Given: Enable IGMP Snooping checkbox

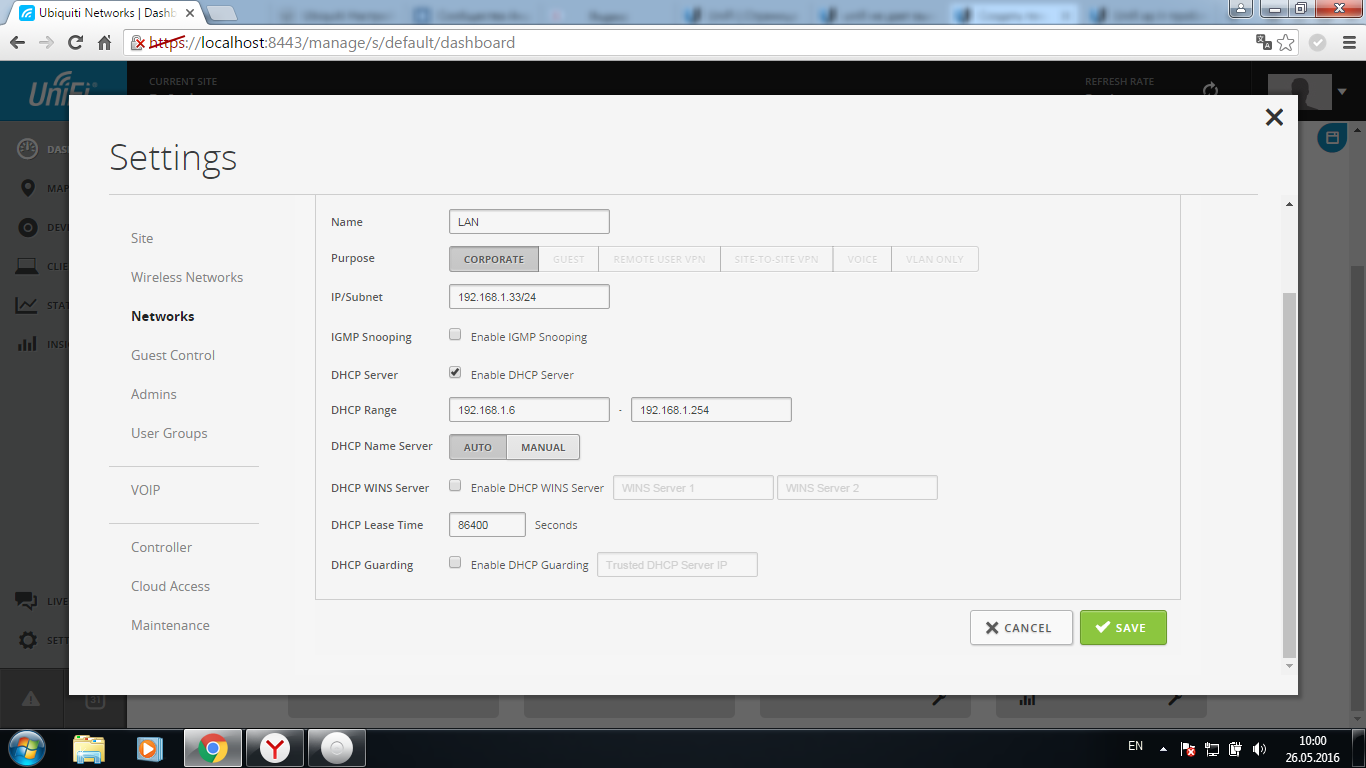Looking at the screenshot, I should 455,336.
